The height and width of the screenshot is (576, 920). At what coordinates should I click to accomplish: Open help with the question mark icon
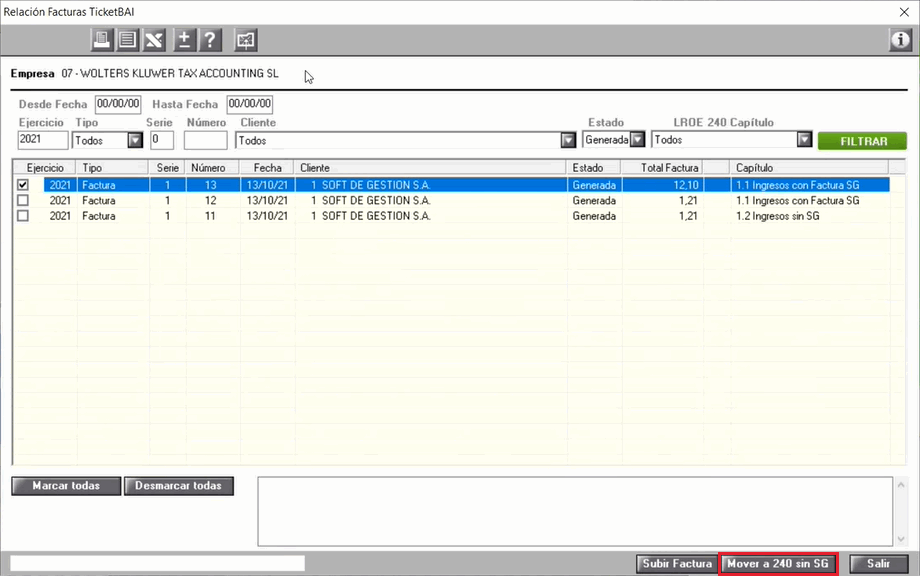[x=210, y=40]
